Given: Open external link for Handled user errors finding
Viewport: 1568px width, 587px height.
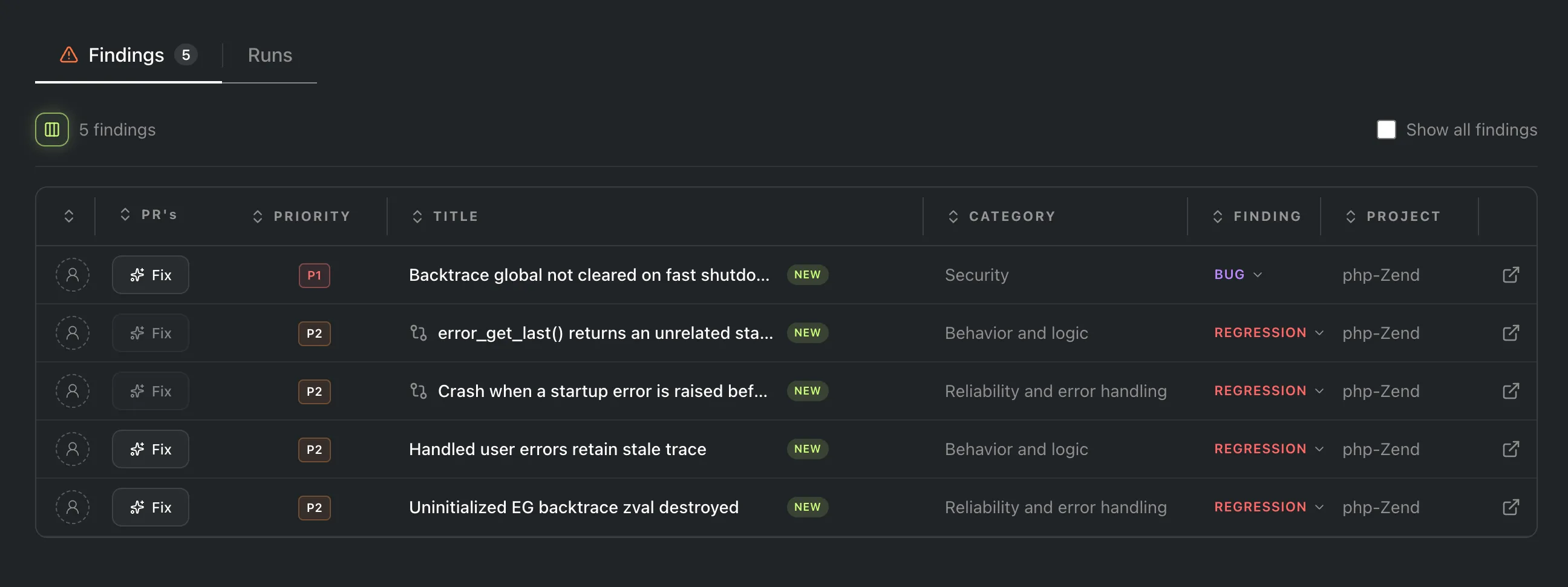Looking at the screenshot, I should point(1511,449).
